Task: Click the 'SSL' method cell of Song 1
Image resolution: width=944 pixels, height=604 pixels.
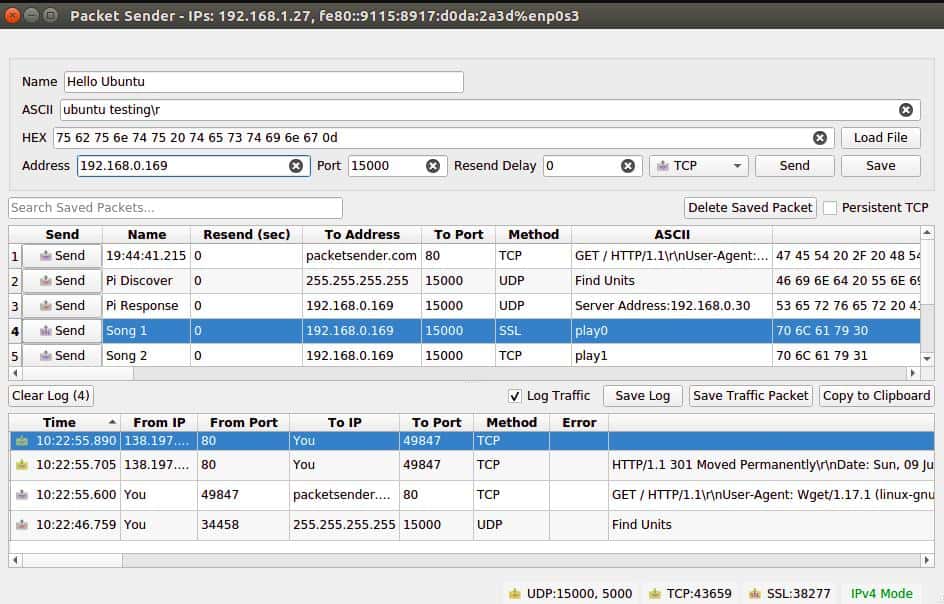Action: pos(533,331)
